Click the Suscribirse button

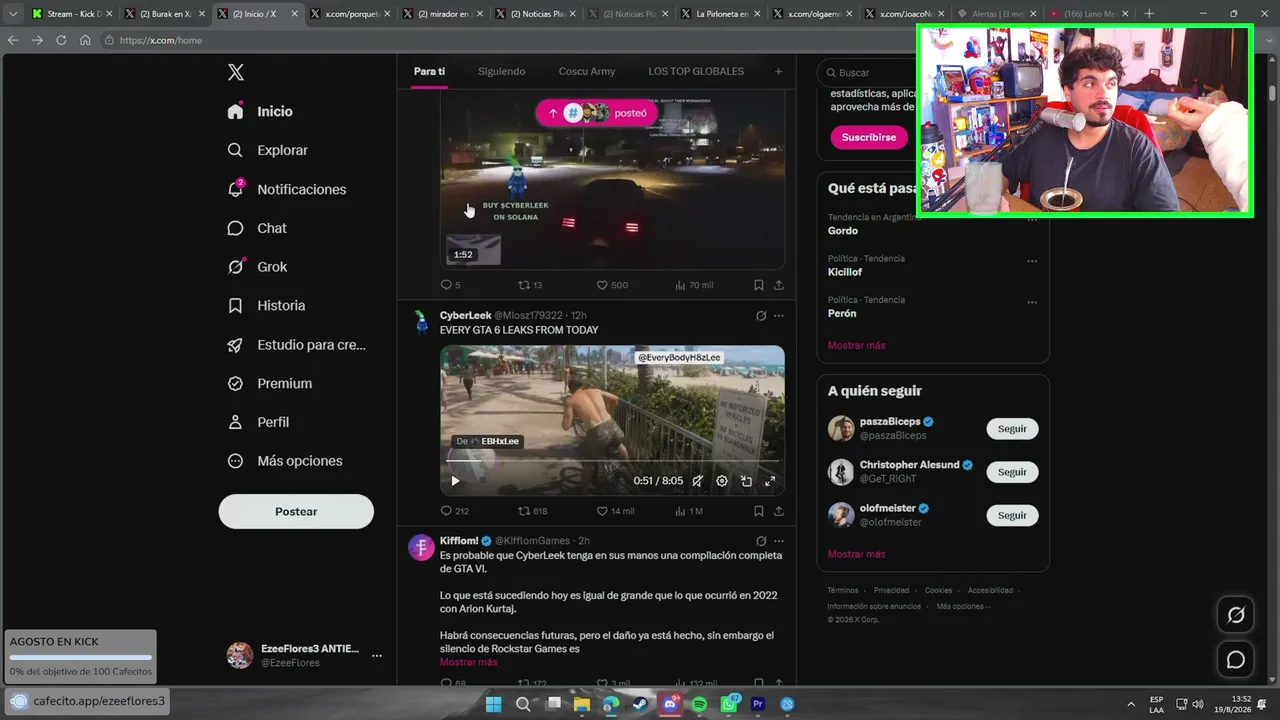click(x=868, y=137)
